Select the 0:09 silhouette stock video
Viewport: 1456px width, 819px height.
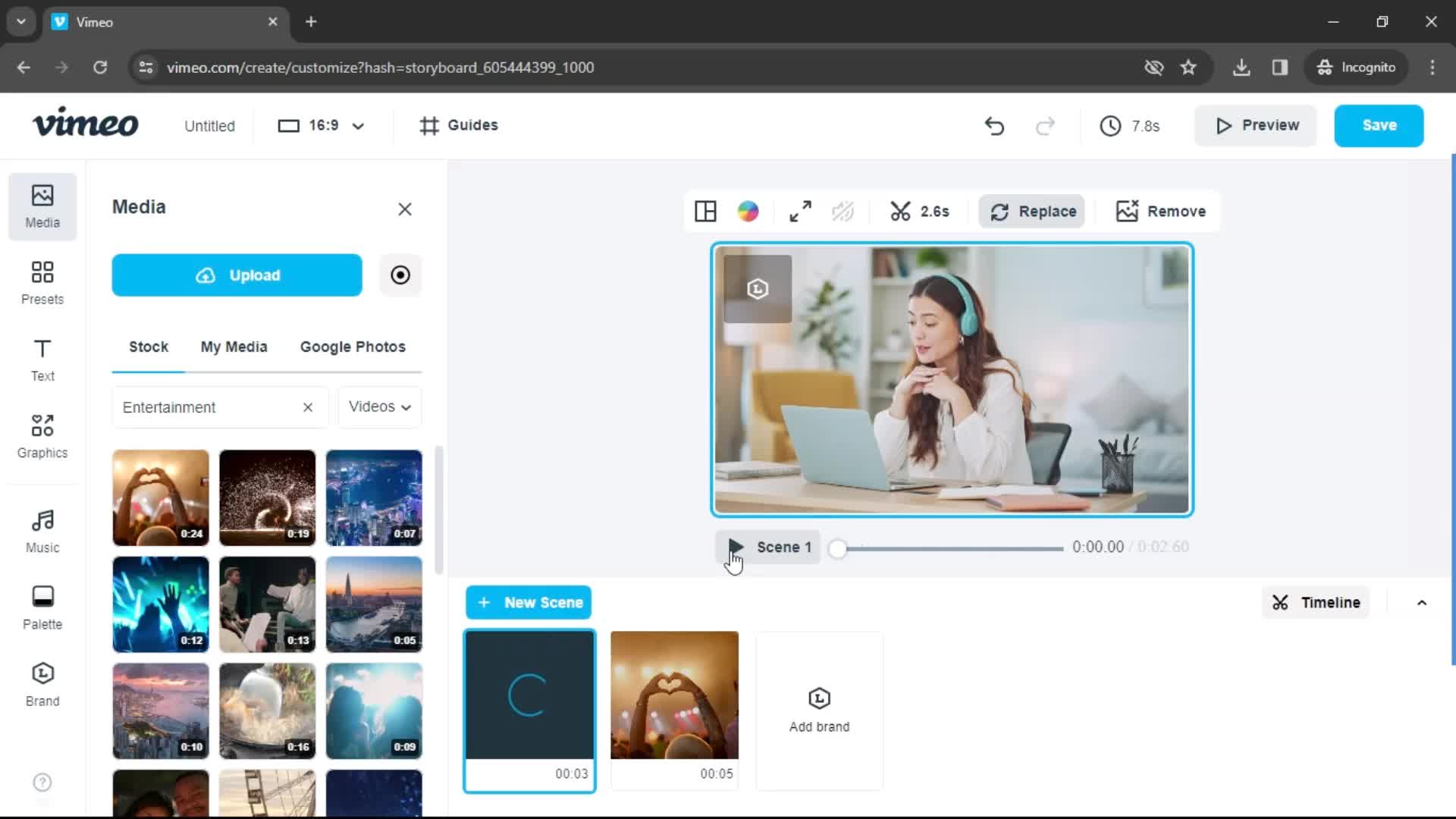pos(374,711)
